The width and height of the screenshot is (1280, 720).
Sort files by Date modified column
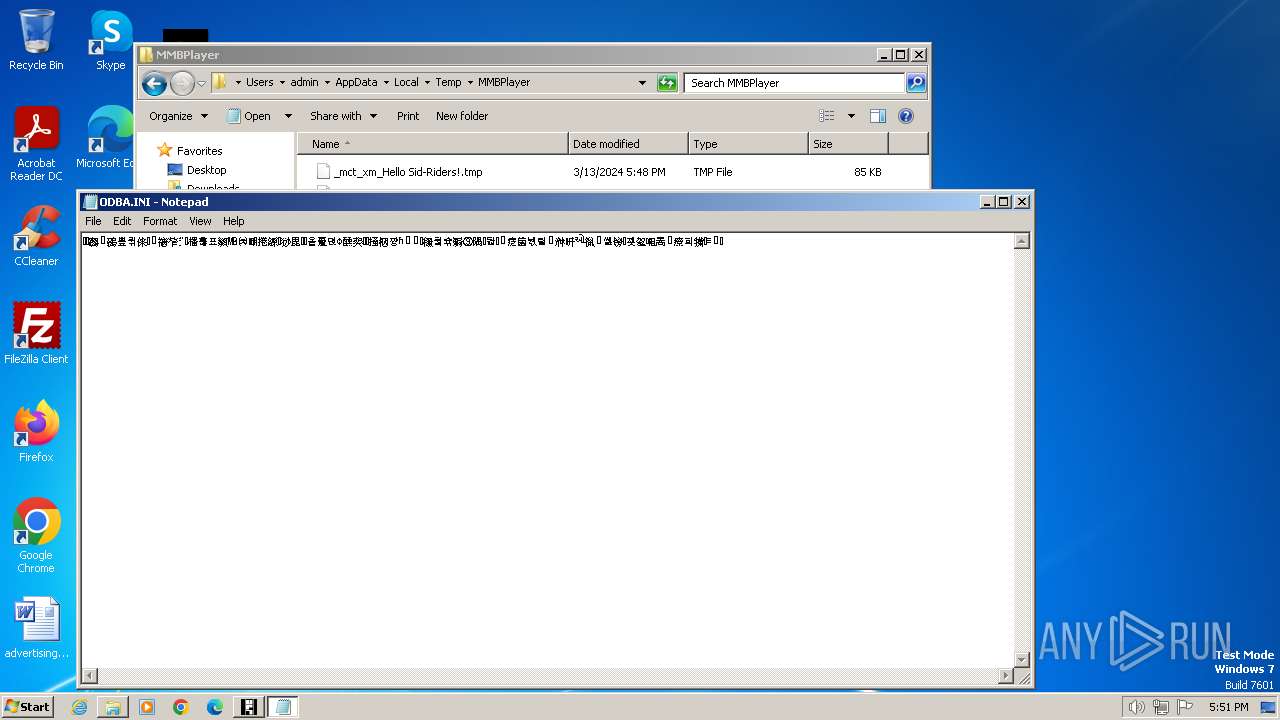[x=628, y=144]
